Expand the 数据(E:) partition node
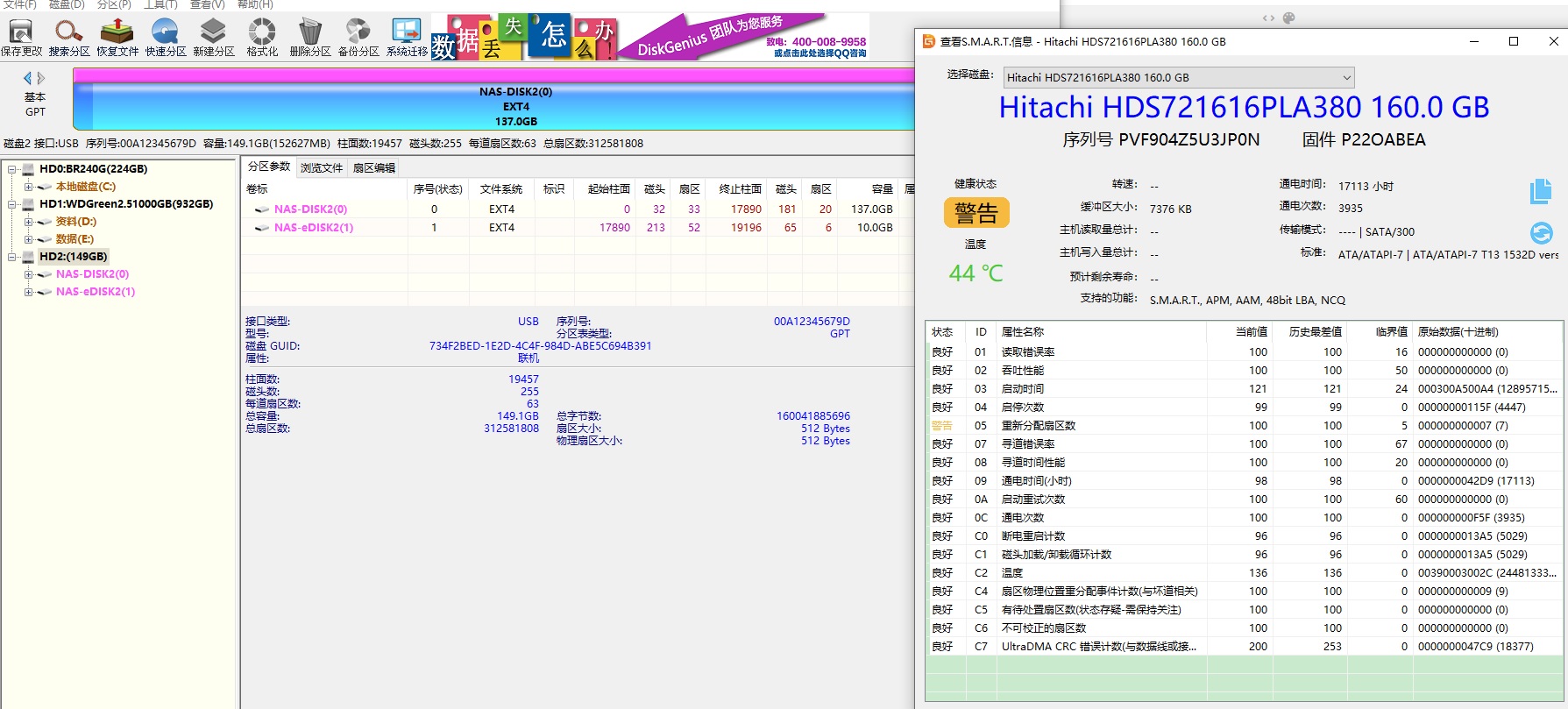1568x709 pixels. click(x=28, y=239)
